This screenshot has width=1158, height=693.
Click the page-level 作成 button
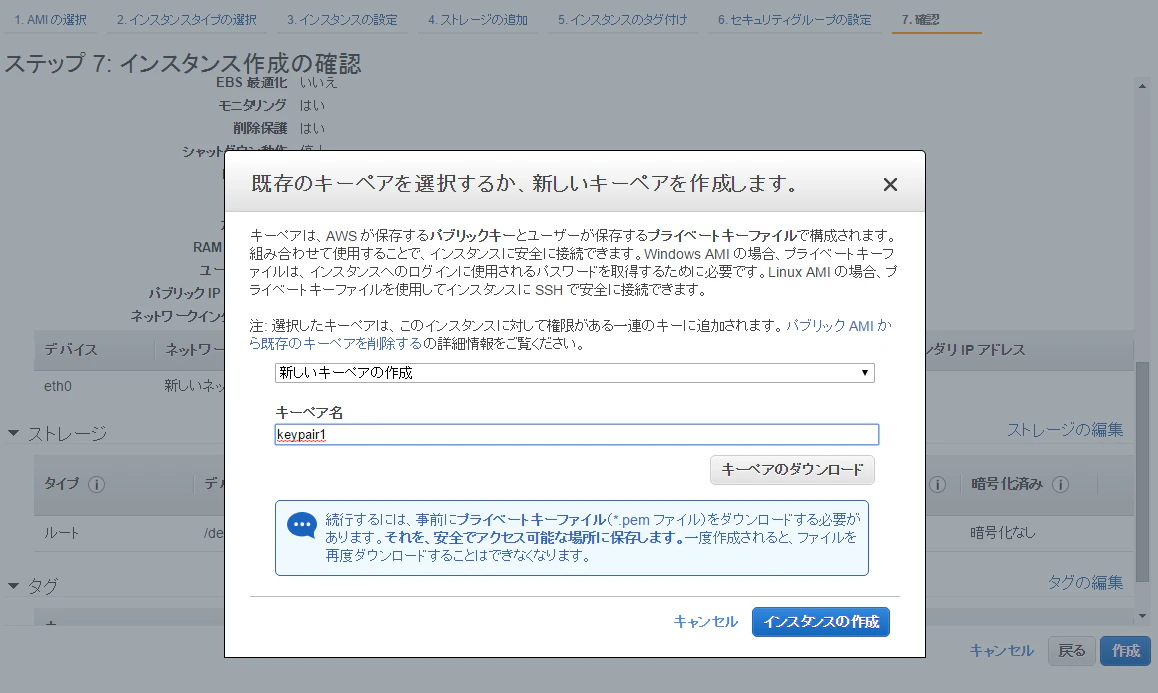[1126, 651]
